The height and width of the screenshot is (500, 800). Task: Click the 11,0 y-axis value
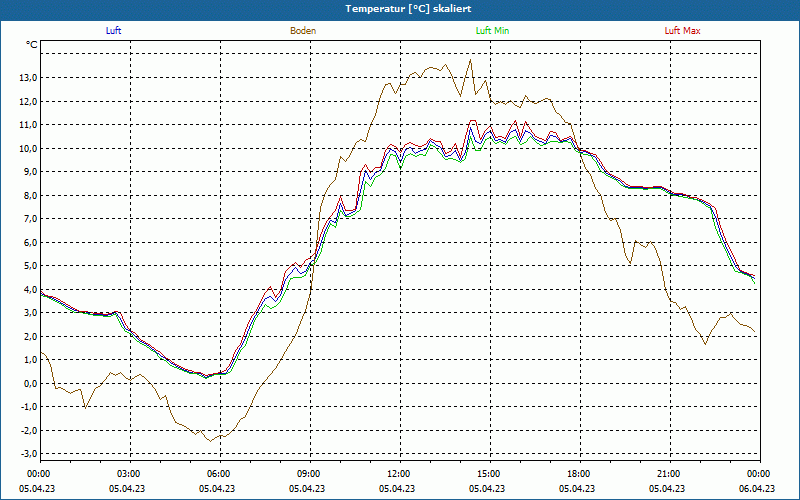29,124
